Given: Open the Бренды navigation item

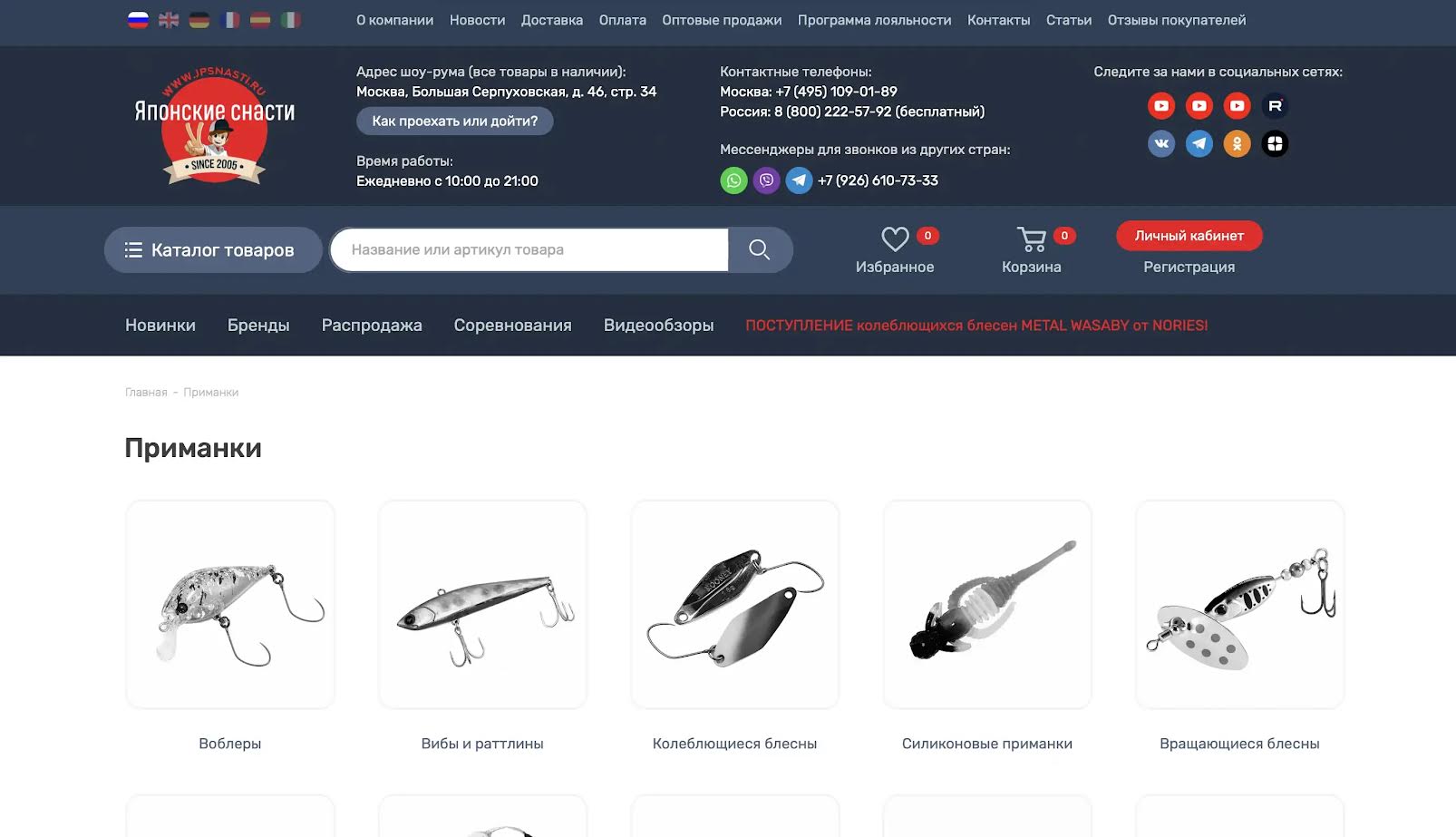Looking at the screenshot, I should pyautogui.click(x=258, y=325).
